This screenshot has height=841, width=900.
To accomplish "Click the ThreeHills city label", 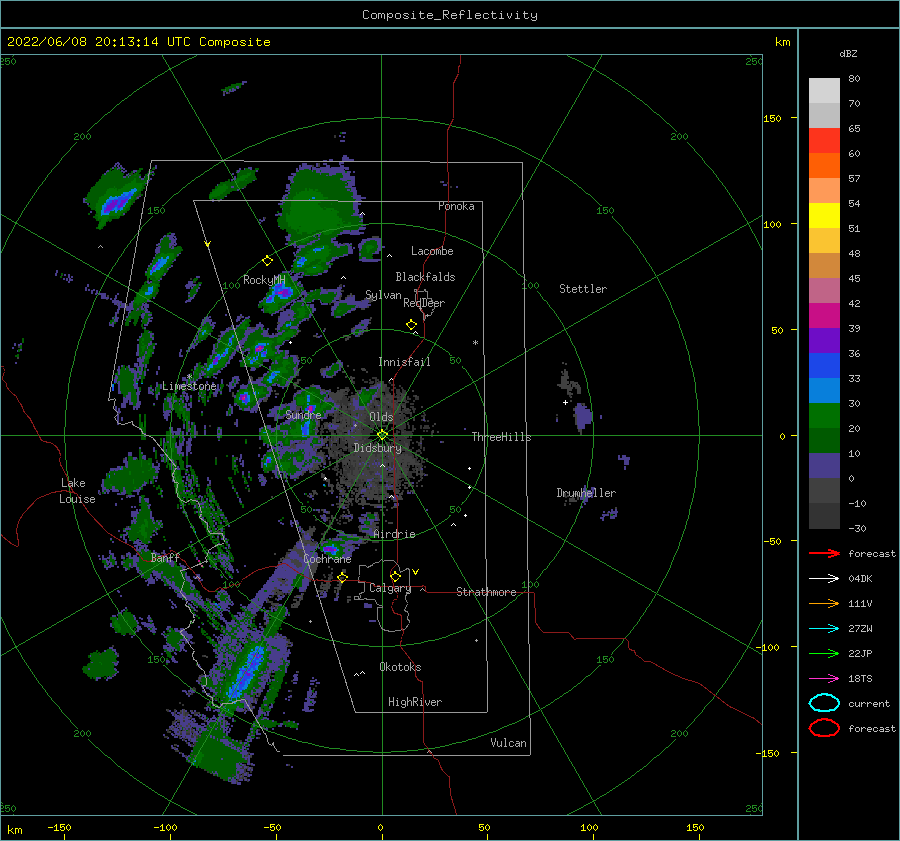I will [x=501, y=437].
